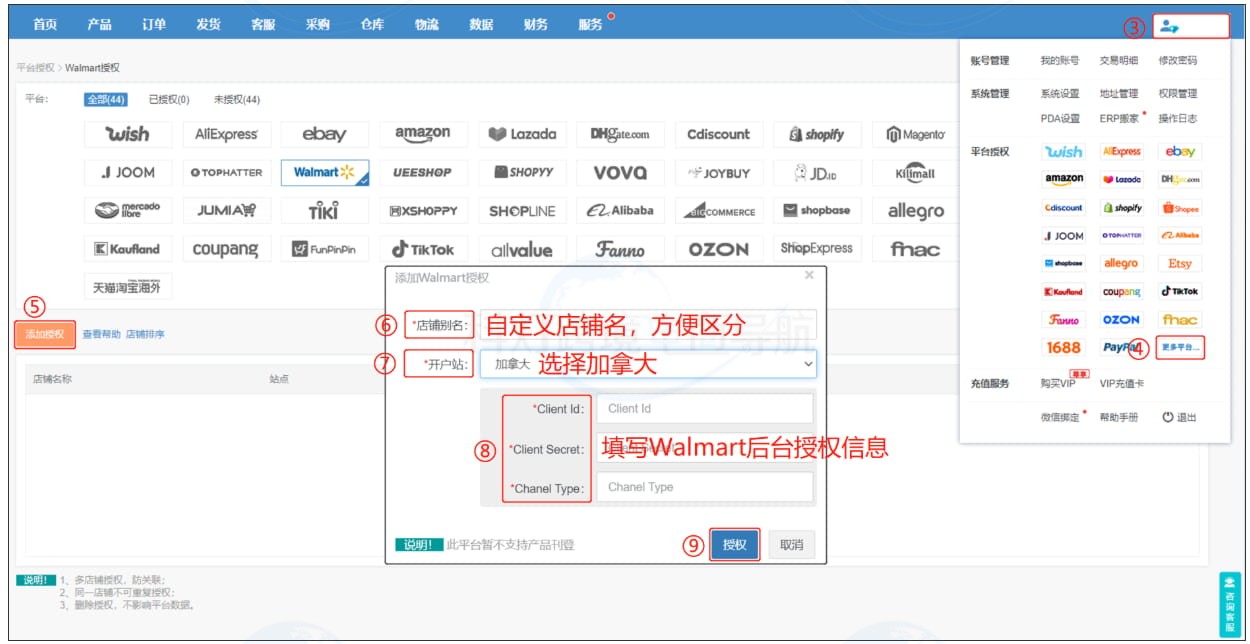1250x644 pixels.
Task: Click the 退出 logout power icon
Action: [1167, 417]
